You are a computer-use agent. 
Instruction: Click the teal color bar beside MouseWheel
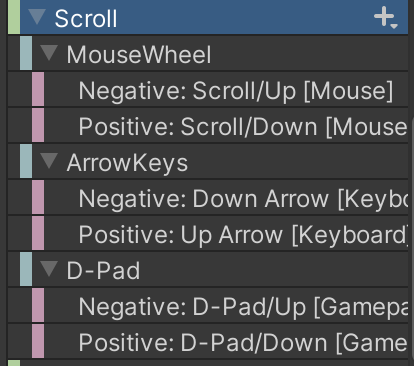pos(26,53)
